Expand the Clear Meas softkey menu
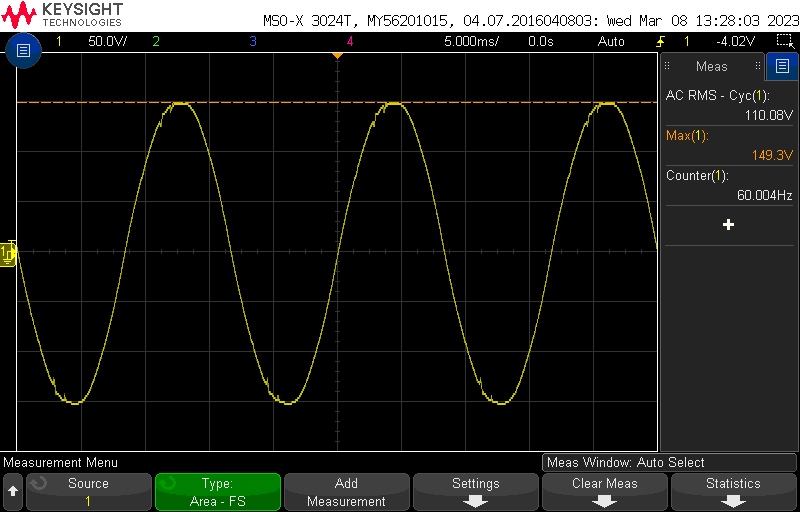 click(605, 492)
